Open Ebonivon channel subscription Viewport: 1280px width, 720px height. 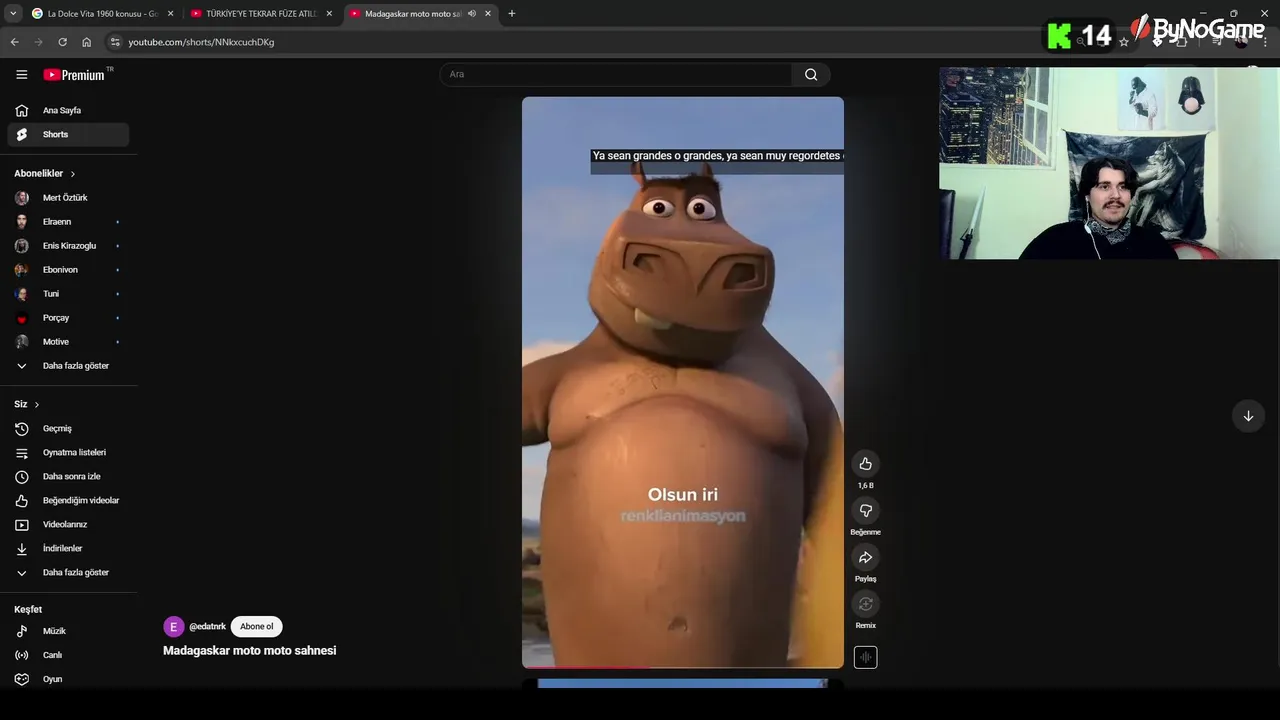68,270
